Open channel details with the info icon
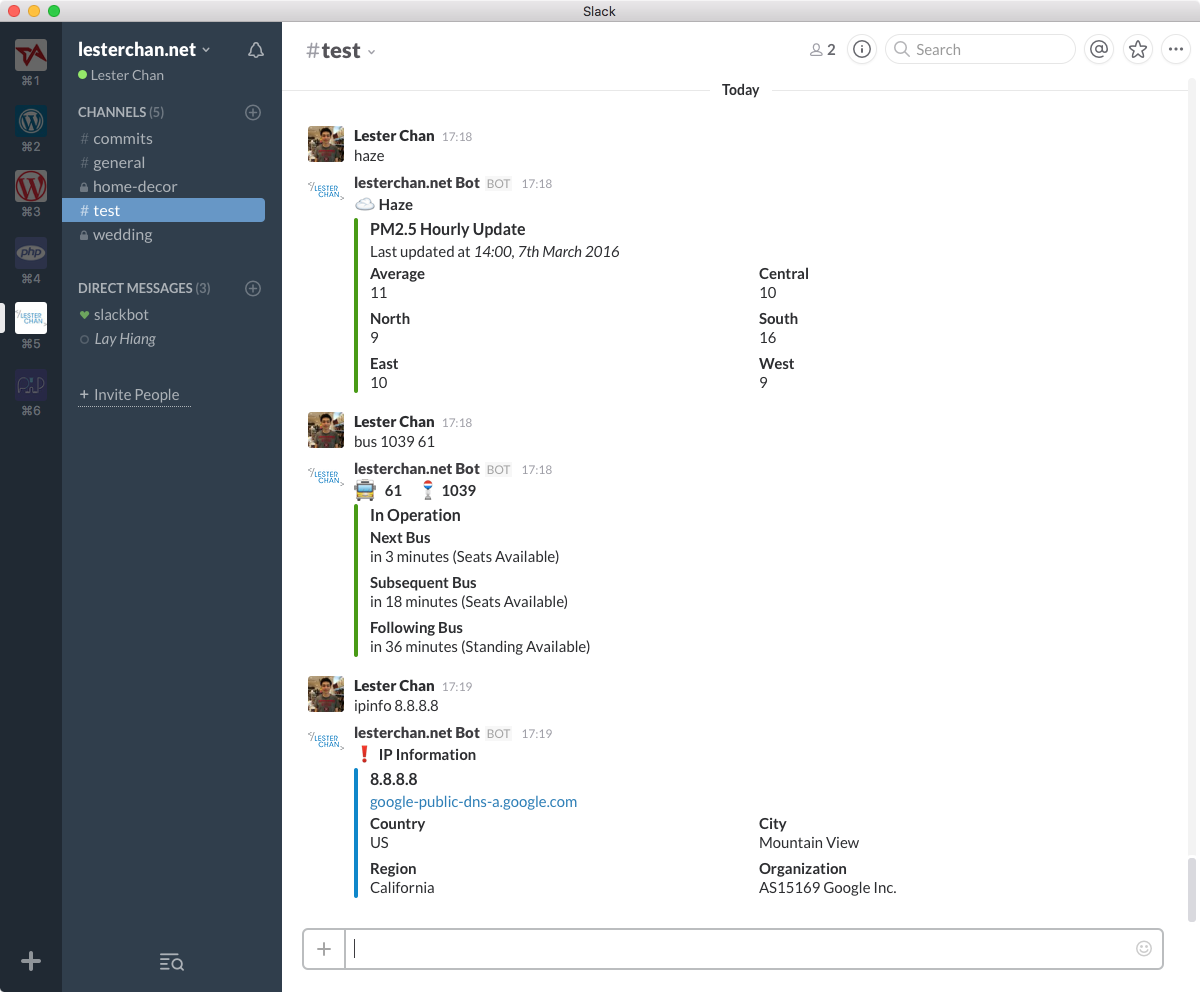 click(861, 48)
